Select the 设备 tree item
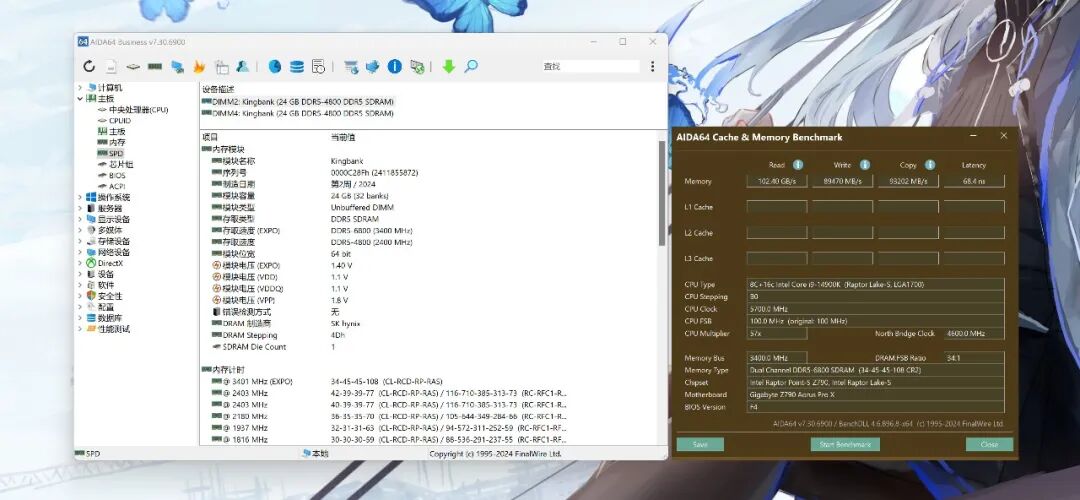1080x500 pixels. point(101,274)
